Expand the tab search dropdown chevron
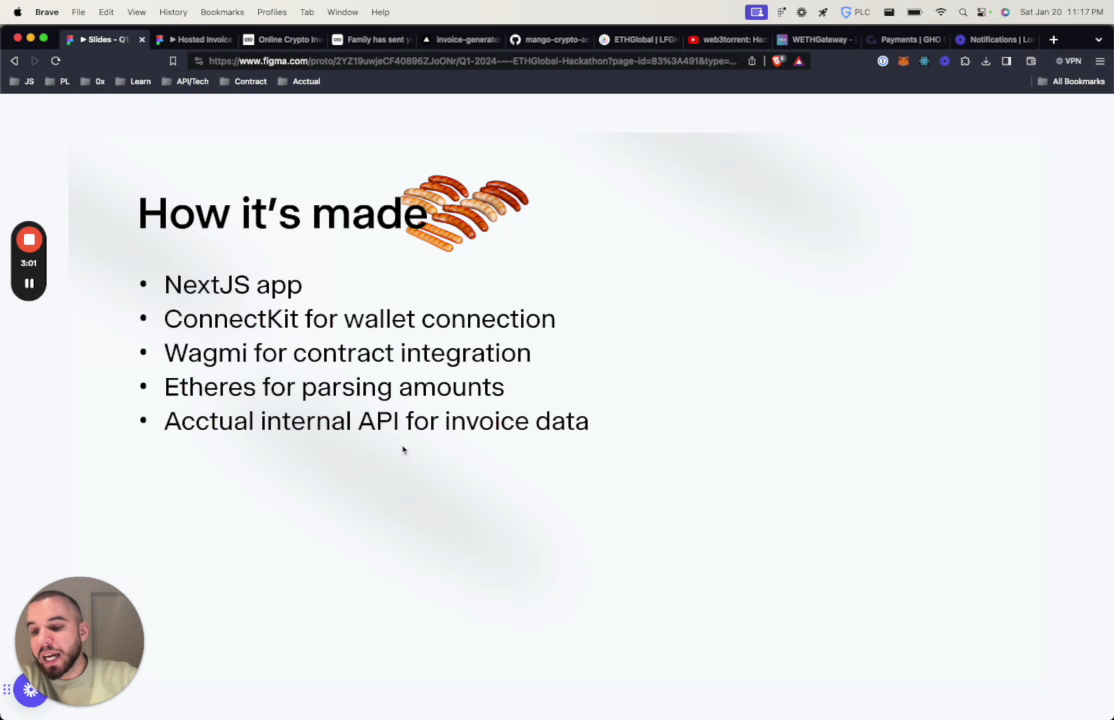This screenshot has width=1114, height=720. [x=1098, y=40]
